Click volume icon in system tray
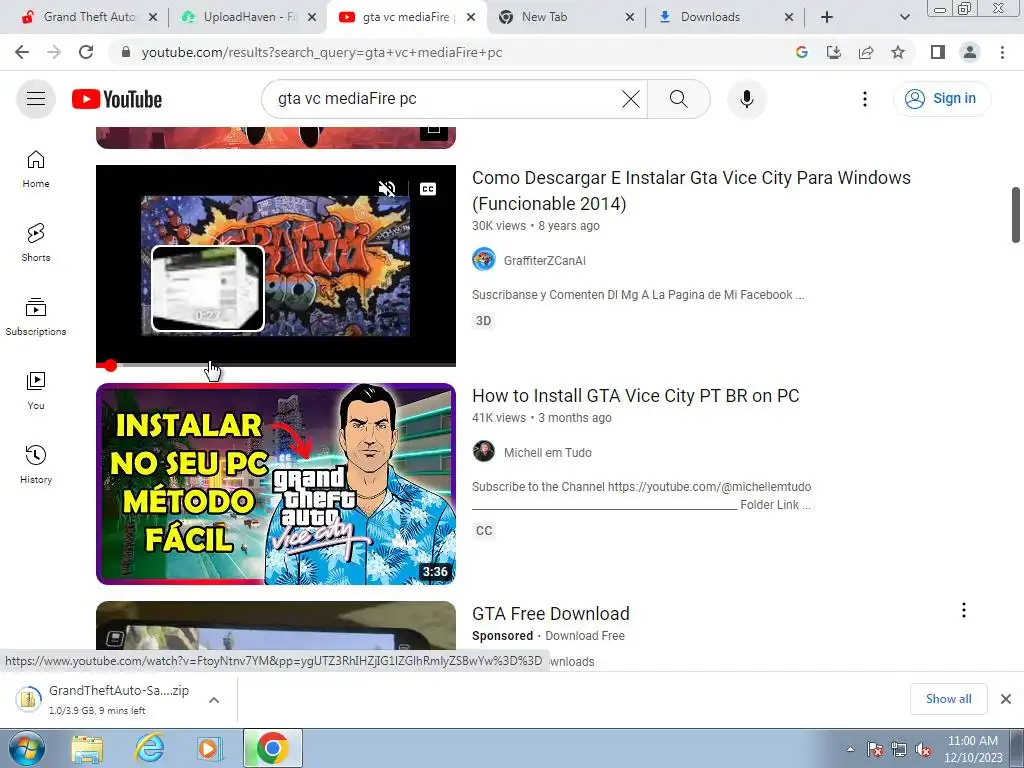Viewport: 1024px width, 768px height. 923,750
